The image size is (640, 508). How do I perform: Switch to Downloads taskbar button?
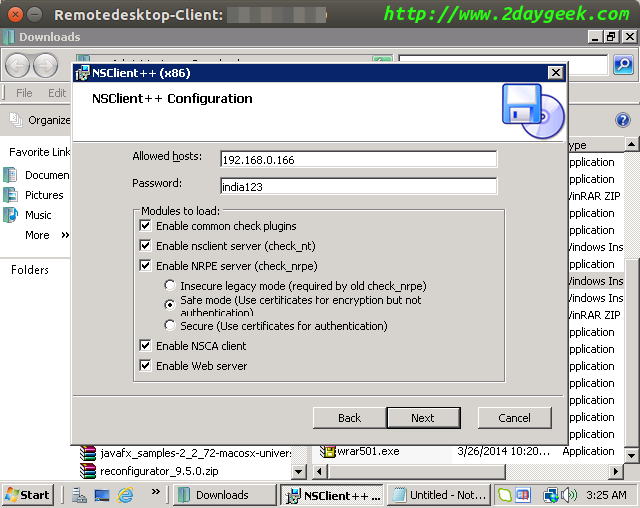point(224,495)
